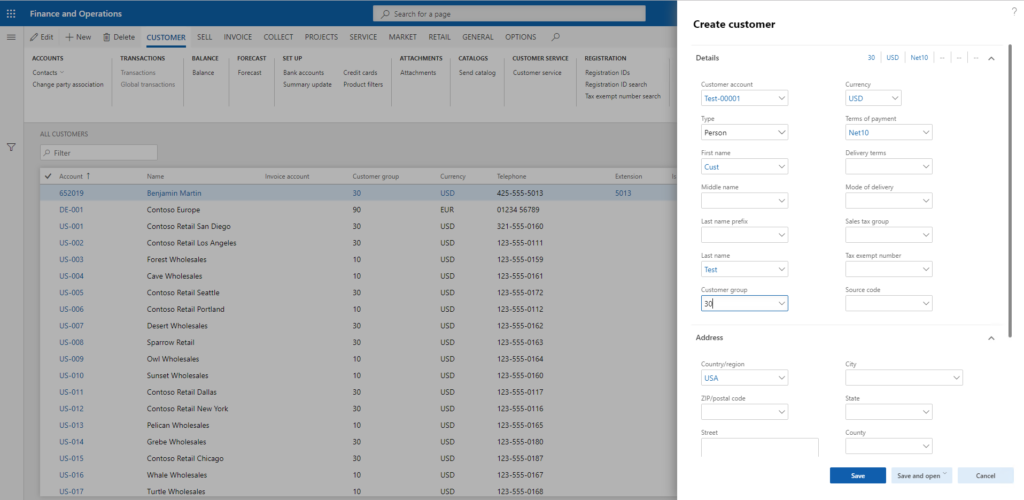Click the Save and open button
The width and height of the screenshot is (1024, 500).
921,476
